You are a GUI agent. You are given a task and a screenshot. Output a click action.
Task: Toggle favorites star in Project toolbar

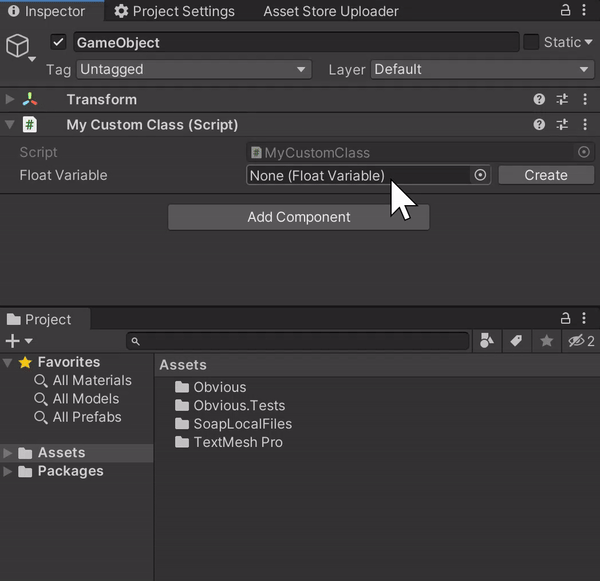546,341
